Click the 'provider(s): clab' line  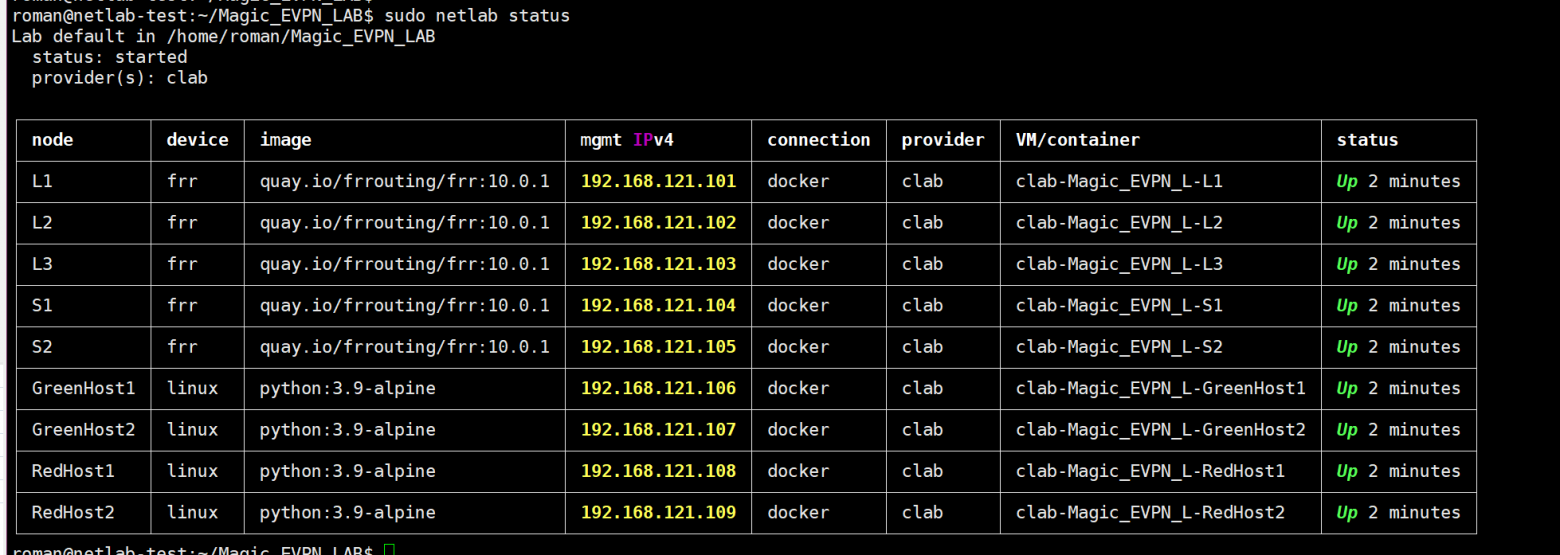tap(119, 78)
